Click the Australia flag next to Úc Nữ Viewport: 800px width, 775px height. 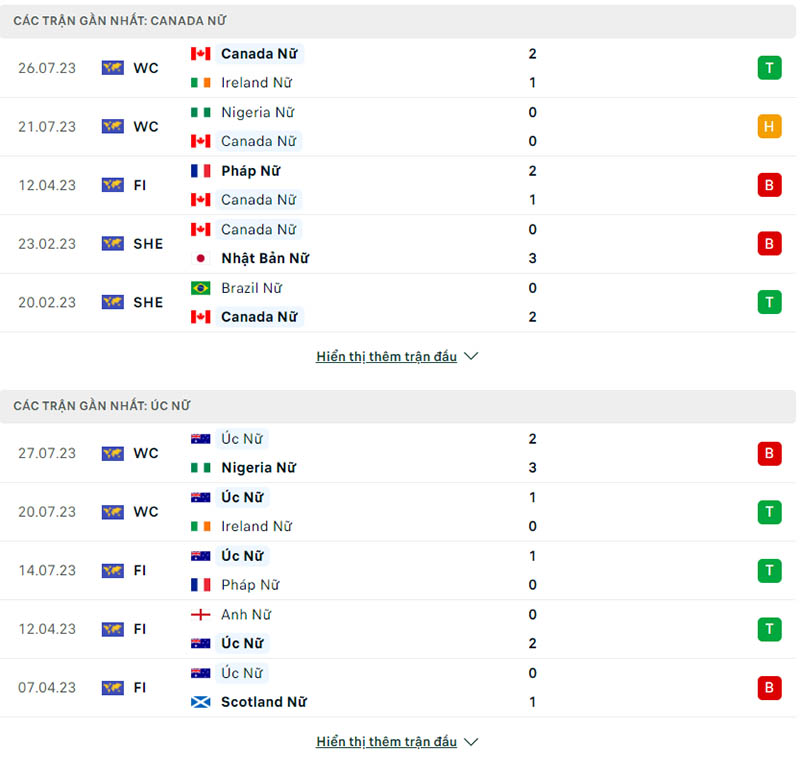tap(199, 438)
